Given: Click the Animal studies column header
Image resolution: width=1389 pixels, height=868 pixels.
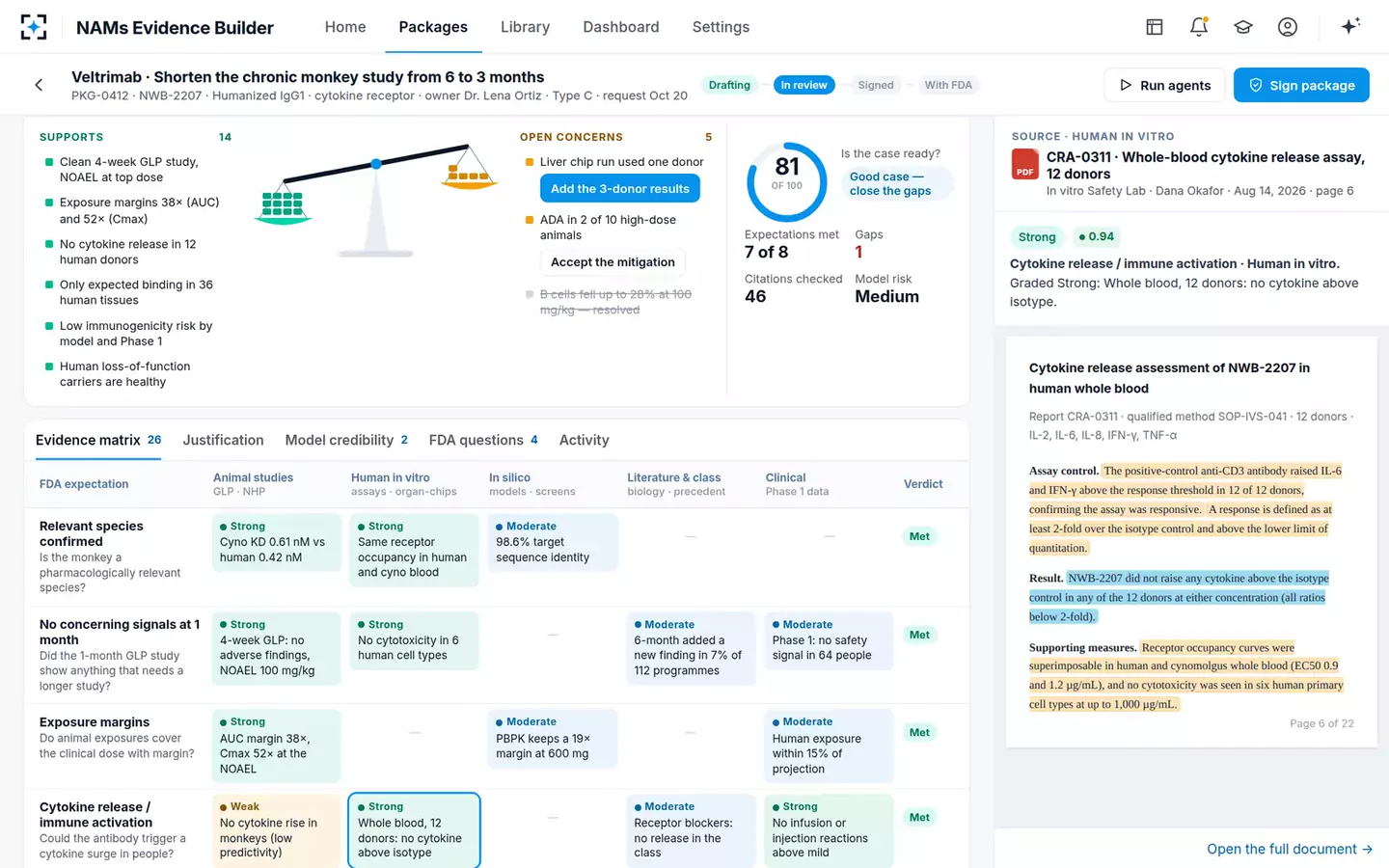Looking at the screenshot, I should 253,484.
